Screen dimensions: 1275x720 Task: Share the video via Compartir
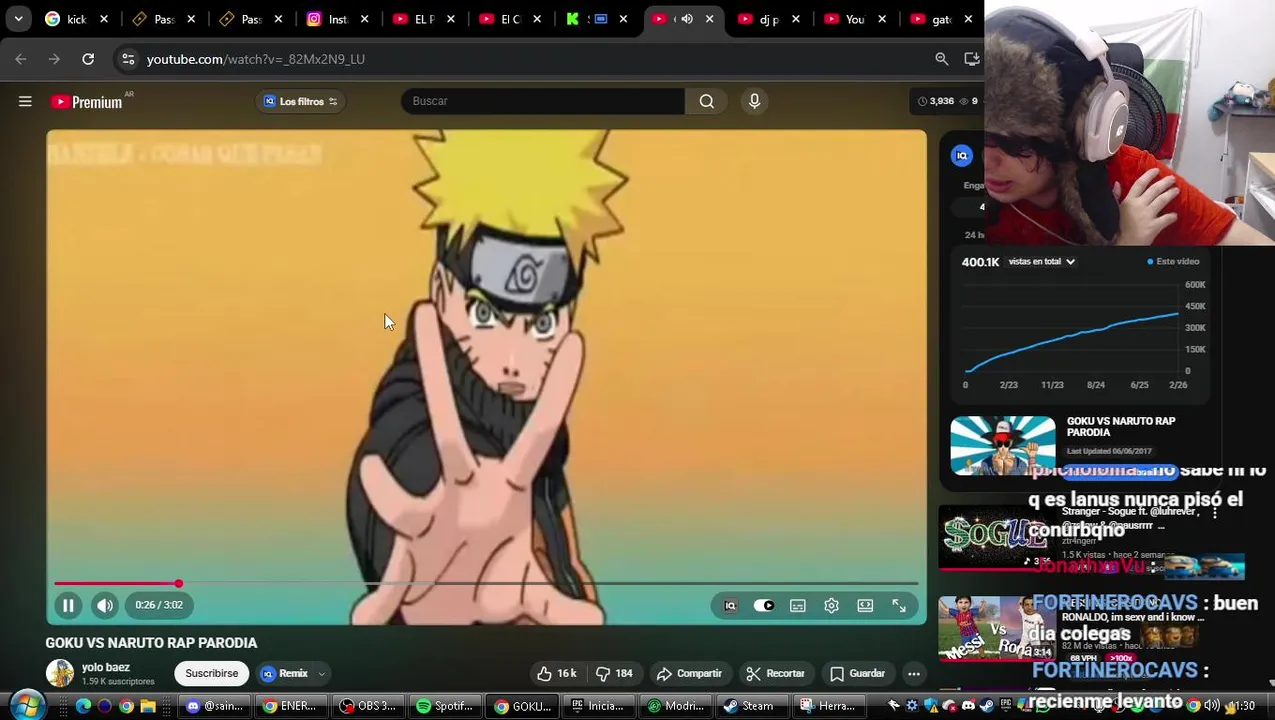click(689, 673)
